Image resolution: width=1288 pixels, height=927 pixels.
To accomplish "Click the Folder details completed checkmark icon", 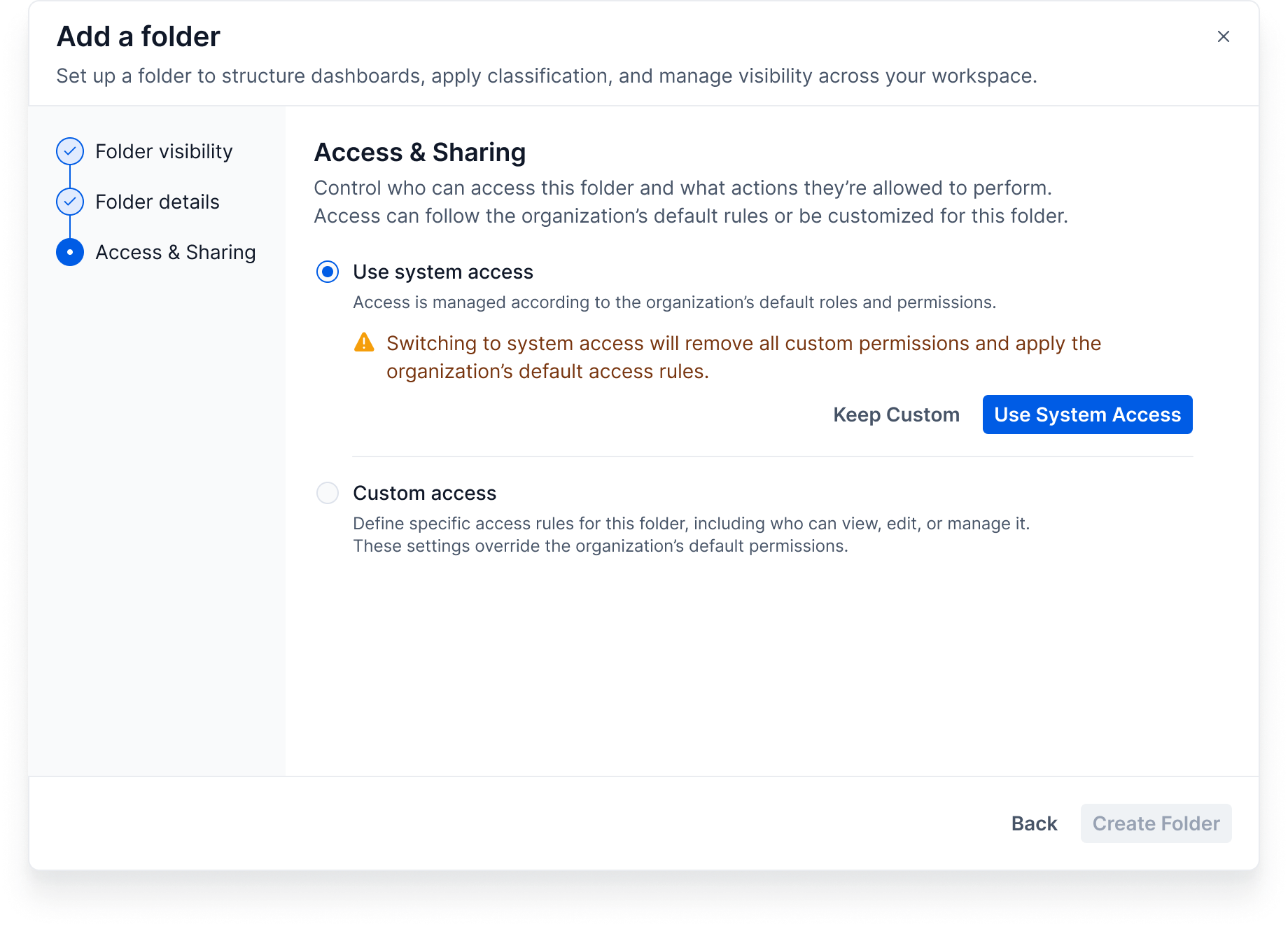I will coord(70,202).
